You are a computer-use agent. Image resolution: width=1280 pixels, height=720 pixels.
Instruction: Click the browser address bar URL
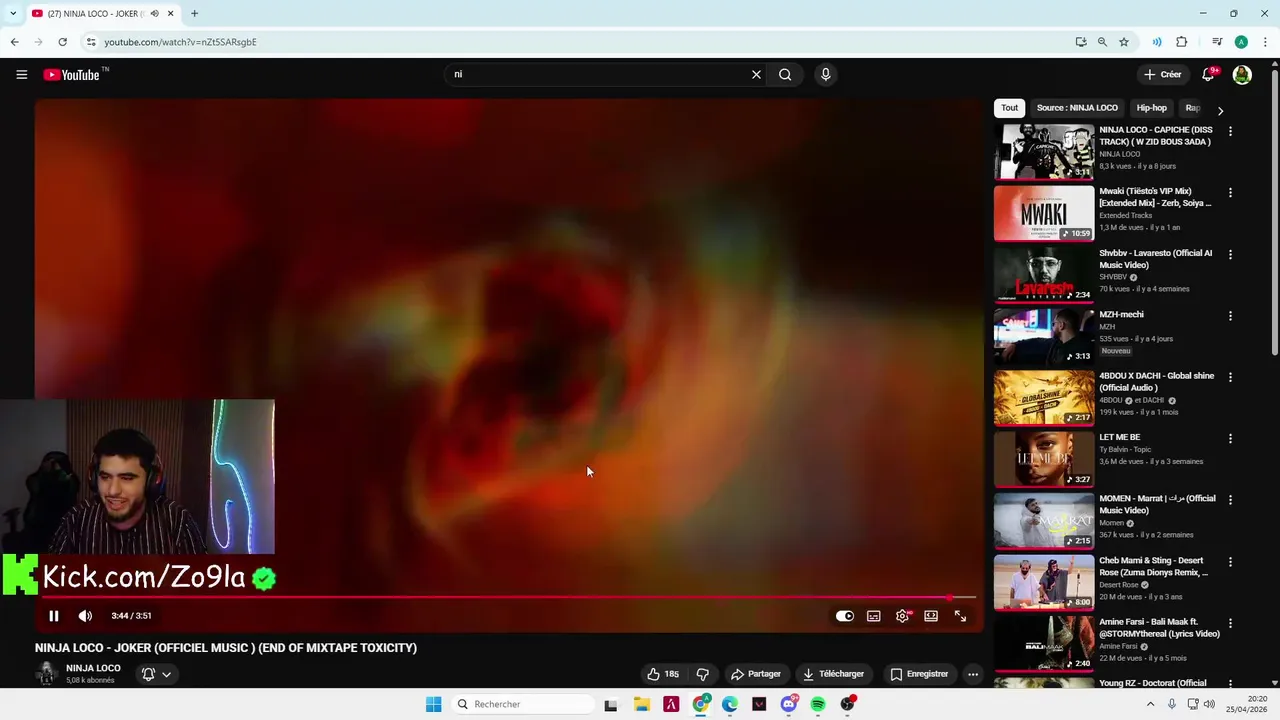point(180,42)
